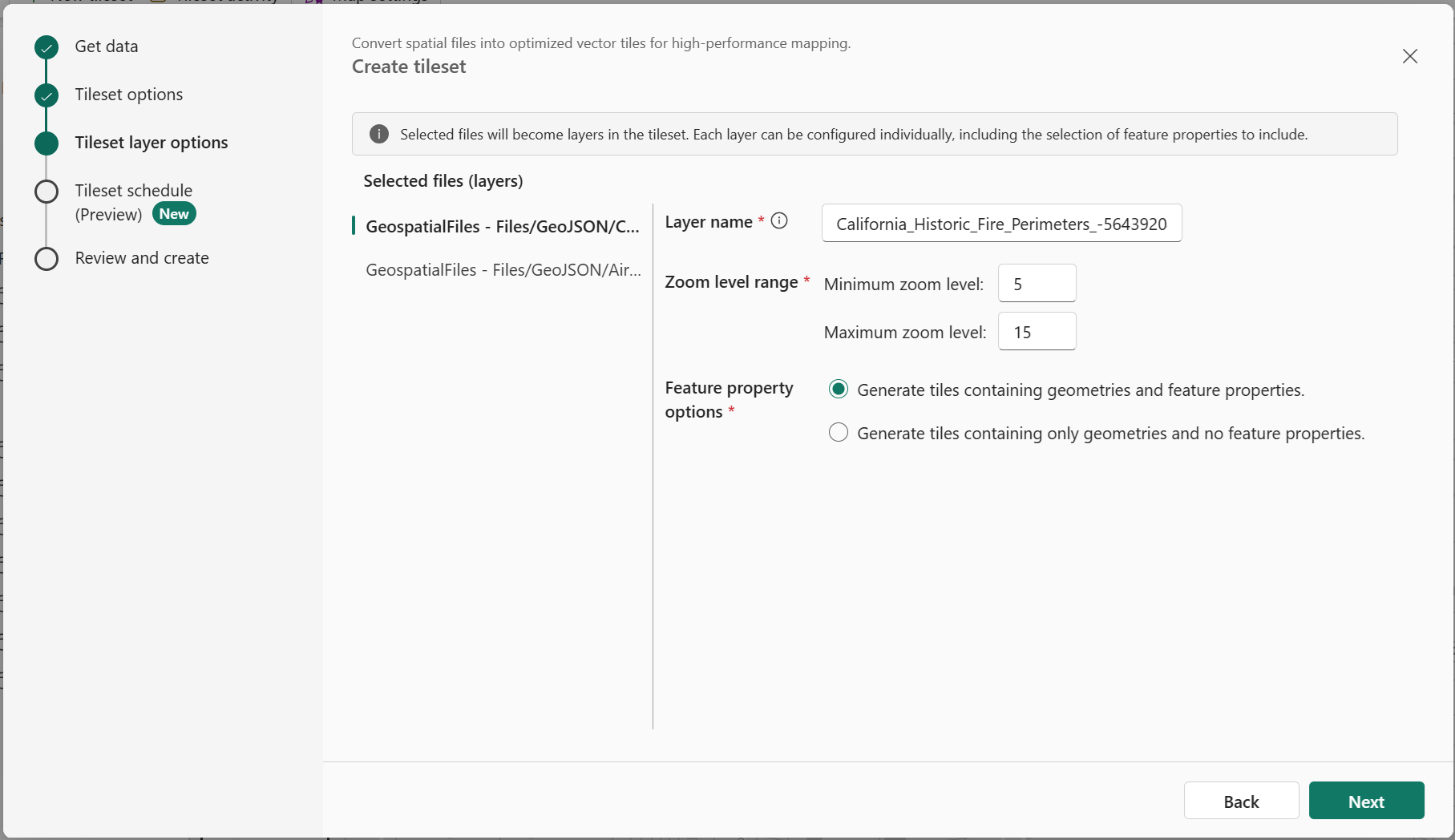Open the Tileset schedule (Preview) step
The height and width of the screenshot is (840, 1455).
click(x=134, y=202)
